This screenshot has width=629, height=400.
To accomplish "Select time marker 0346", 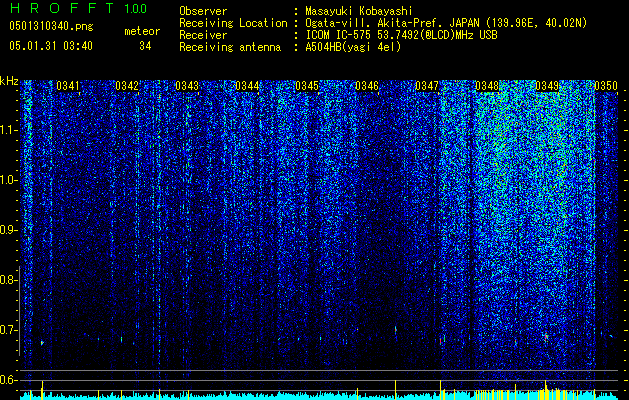I will tap(367, 86).
